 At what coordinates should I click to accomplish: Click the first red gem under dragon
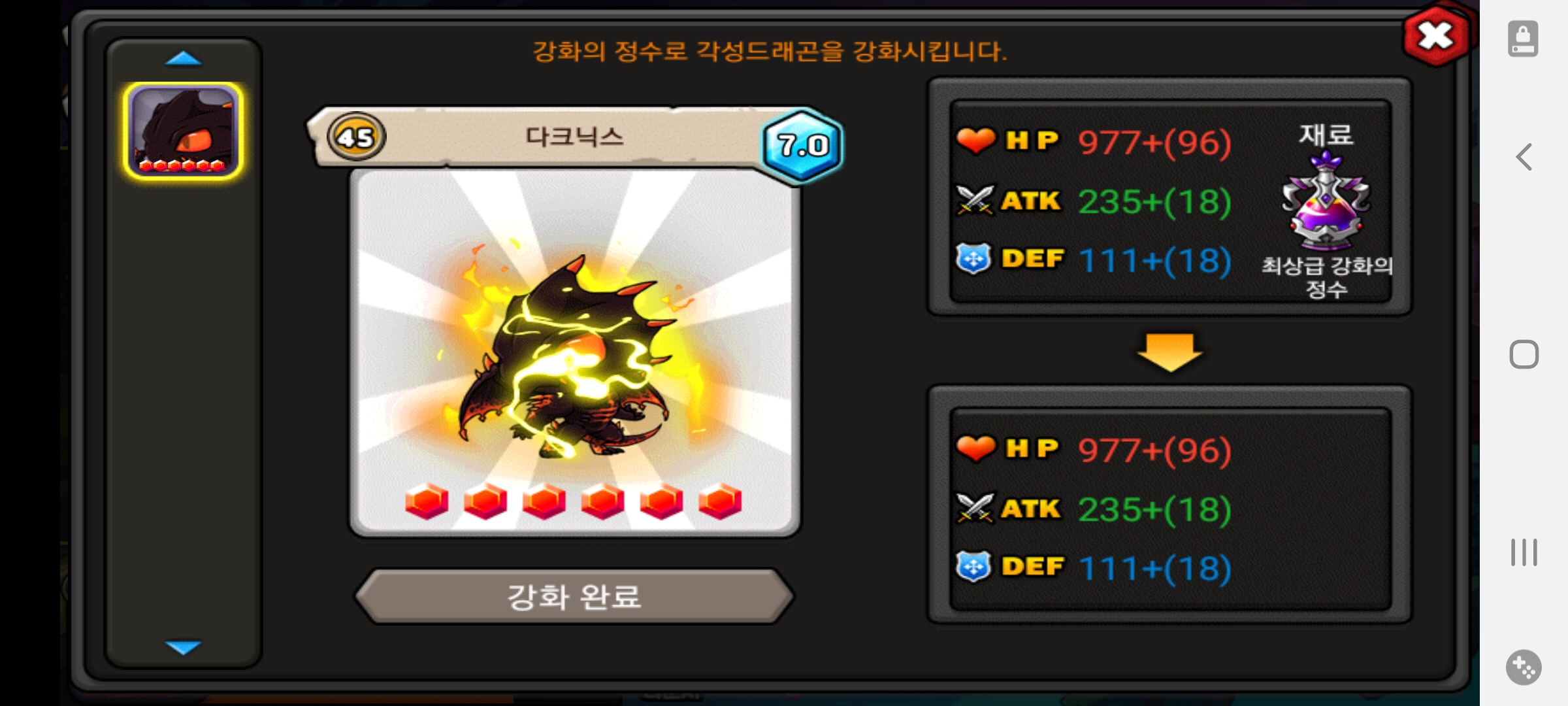coord(427,501)
